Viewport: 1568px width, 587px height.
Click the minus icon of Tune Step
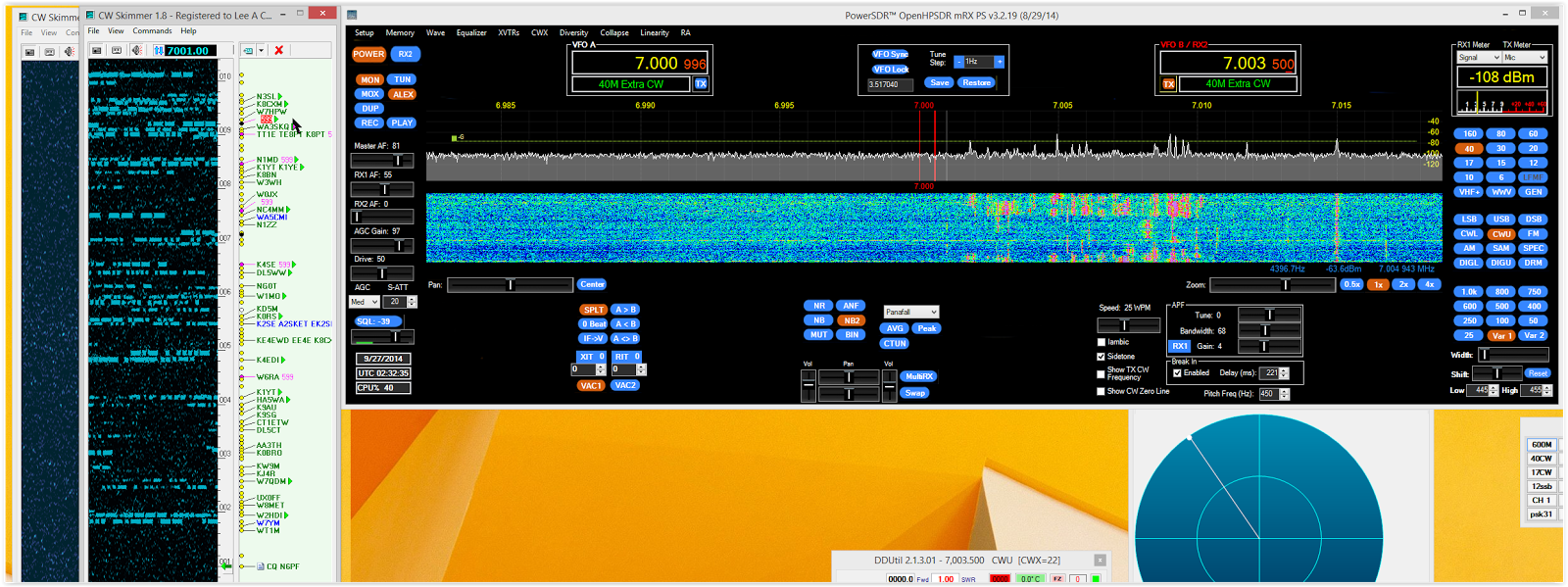tap(959, 62)
